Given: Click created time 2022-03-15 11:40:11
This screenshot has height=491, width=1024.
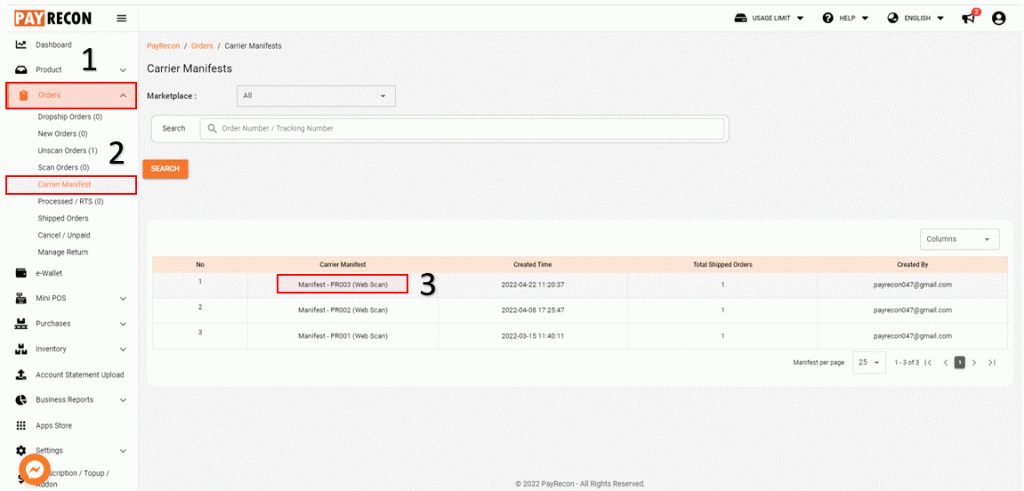Looking at the screenshot, I should (532, 336).
